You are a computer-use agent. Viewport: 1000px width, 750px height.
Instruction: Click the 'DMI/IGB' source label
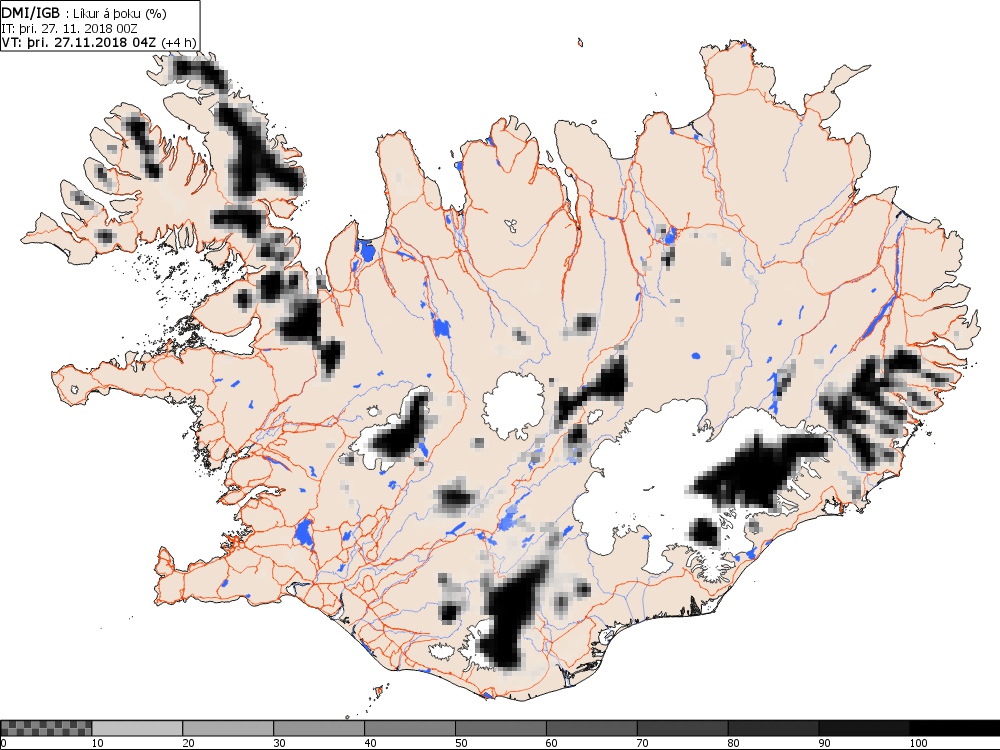point(31,13)
